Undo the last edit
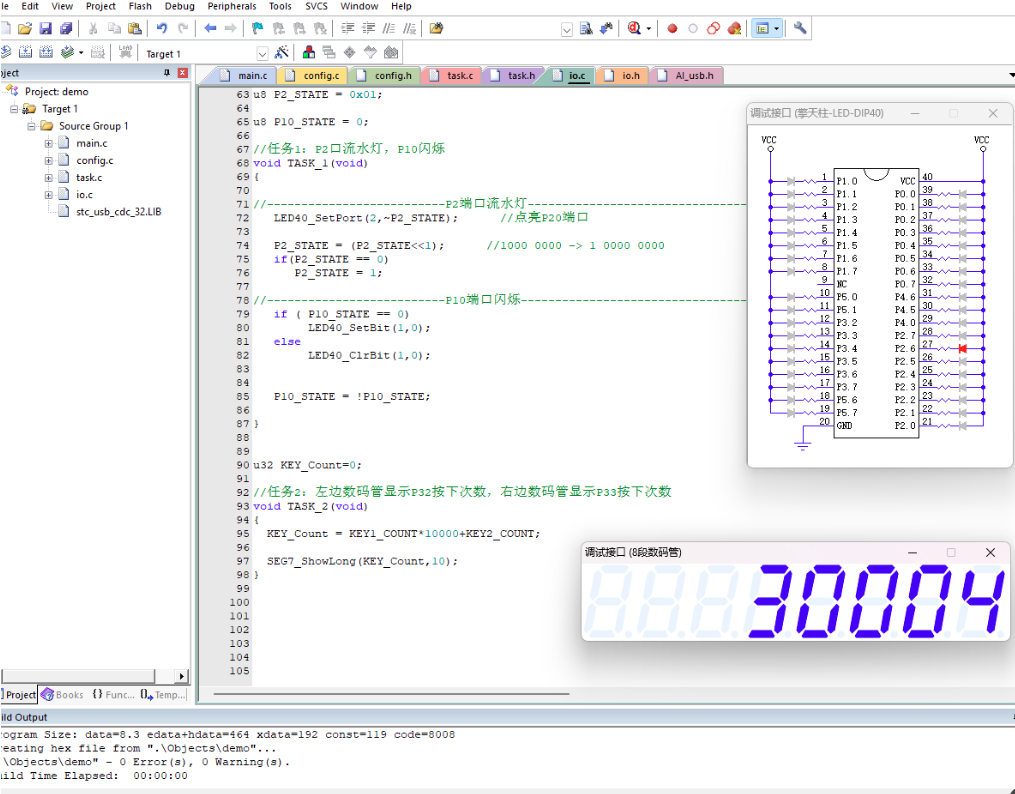1015x794 pixels. tap(162, 28)
